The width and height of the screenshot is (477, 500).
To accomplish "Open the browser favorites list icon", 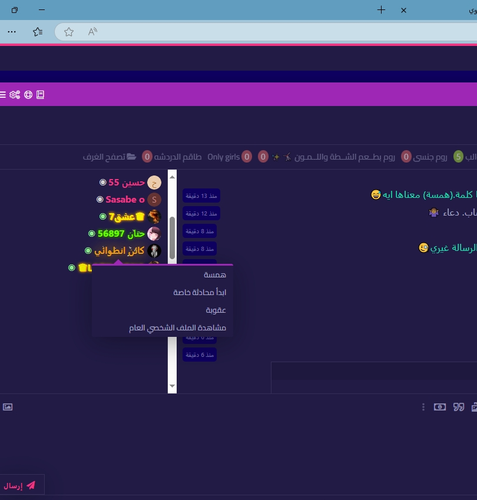I will pyautogui.click(x=37, y=32).
